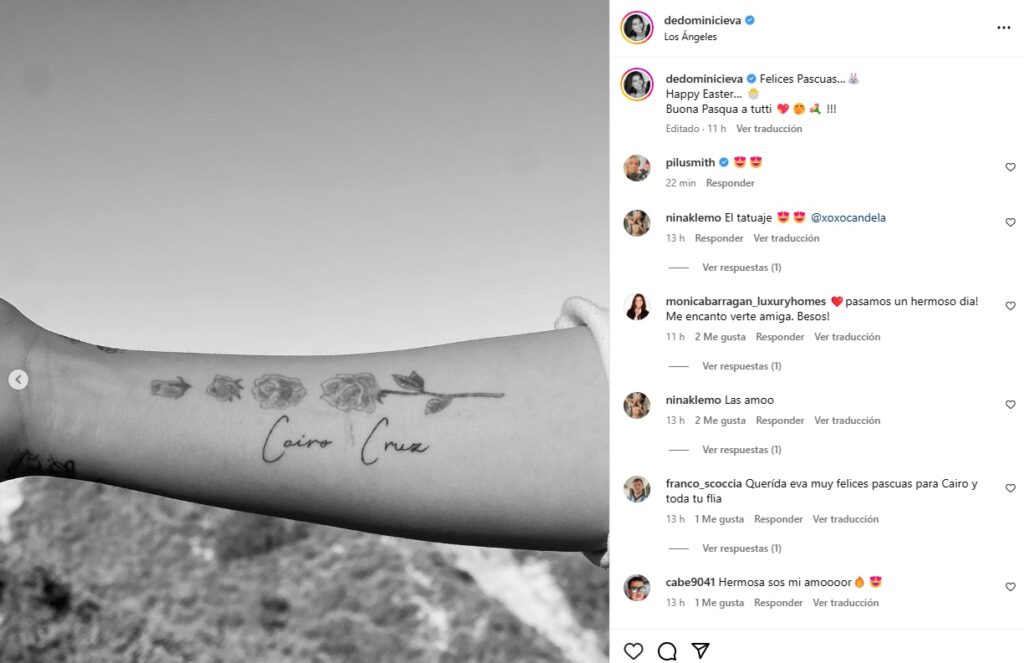Expand replies under monicabarragan_luxuryhomes comment
1024x663 pixels.
(x=741, y=366)
